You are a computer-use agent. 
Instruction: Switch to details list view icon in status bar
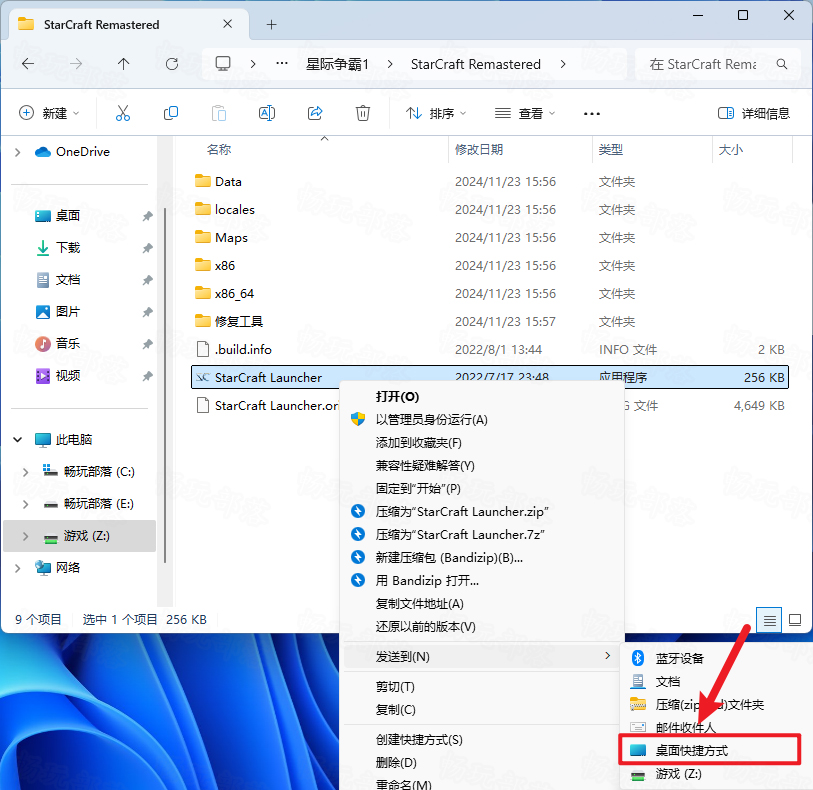point(769,620)
